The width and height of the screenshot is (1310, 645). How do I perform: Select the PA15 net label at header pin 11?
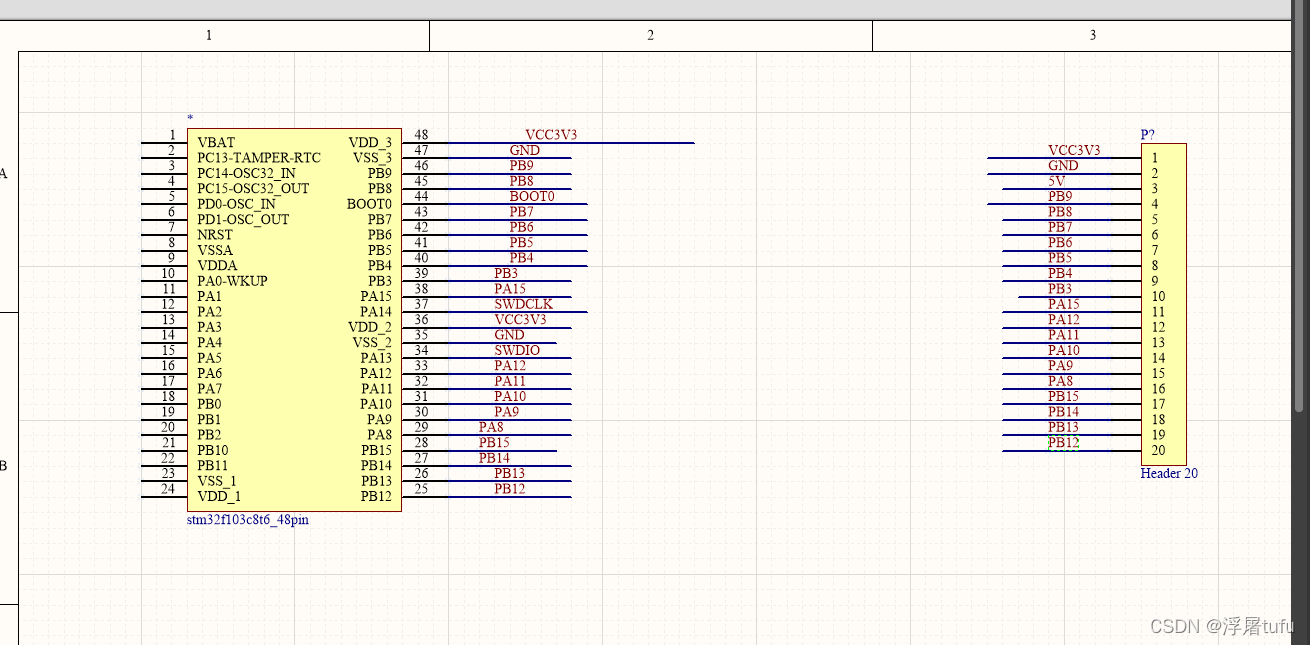(x=1064, y=304)
